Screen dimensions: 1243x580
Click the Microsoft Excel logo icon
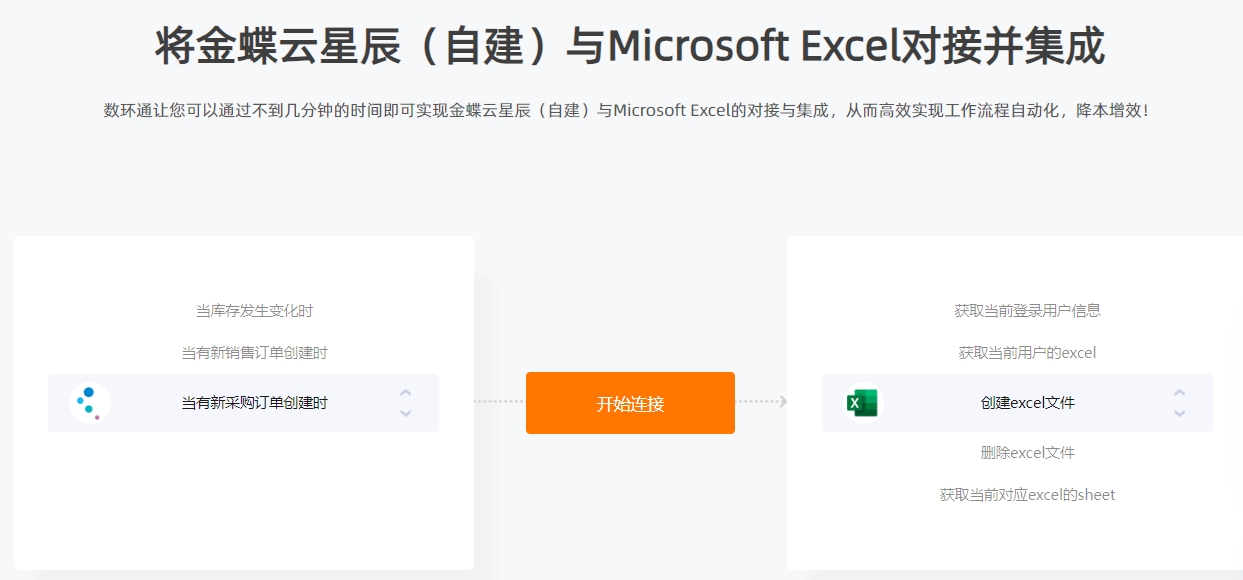[x=862, y=403]
